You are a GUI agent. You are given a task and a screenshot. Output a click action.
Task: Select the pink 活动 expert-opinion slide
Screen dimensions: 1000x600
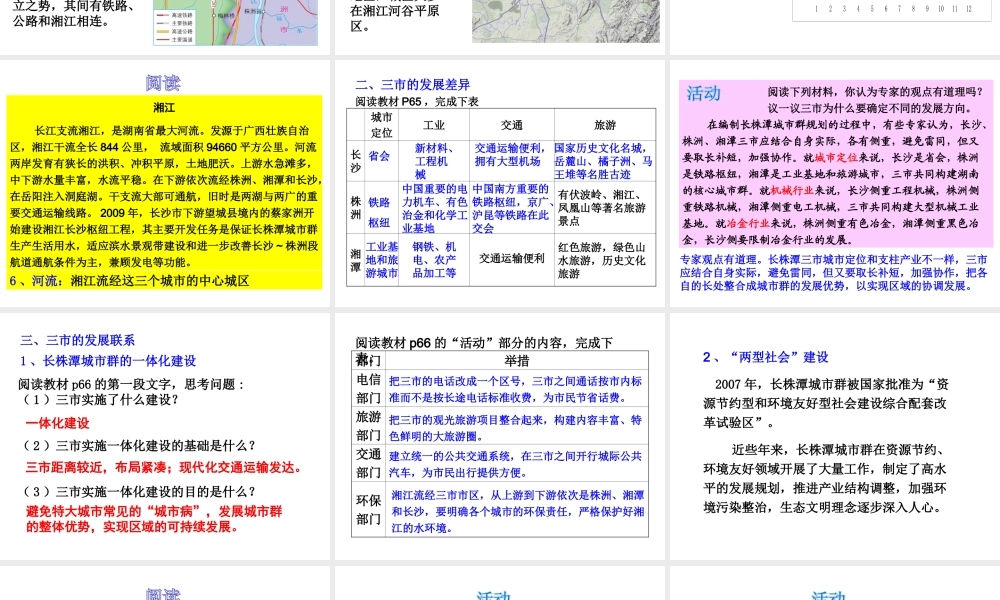coord(835,183)
